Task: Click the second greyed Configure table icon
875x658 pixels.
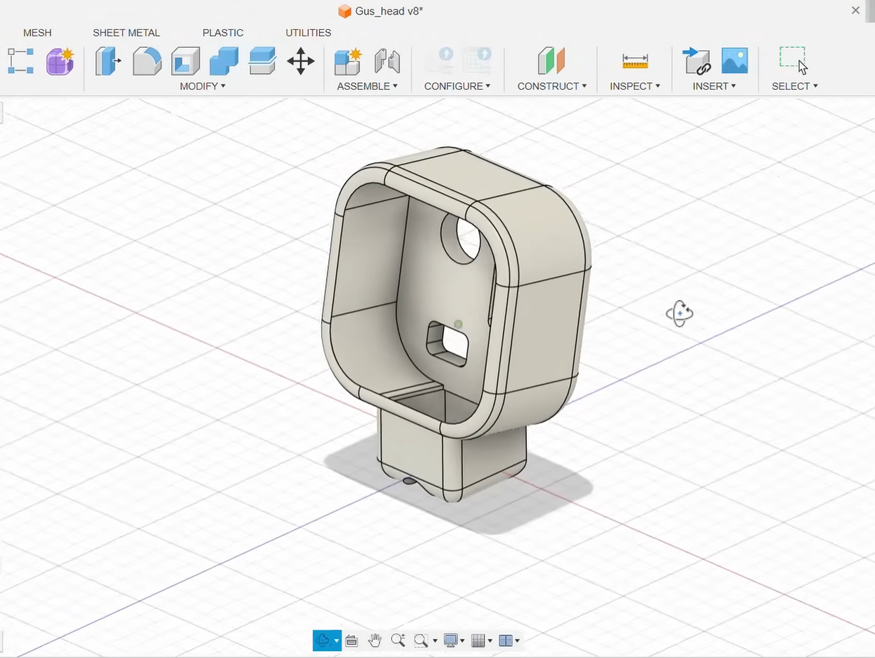Action: [x=478, y=61]
